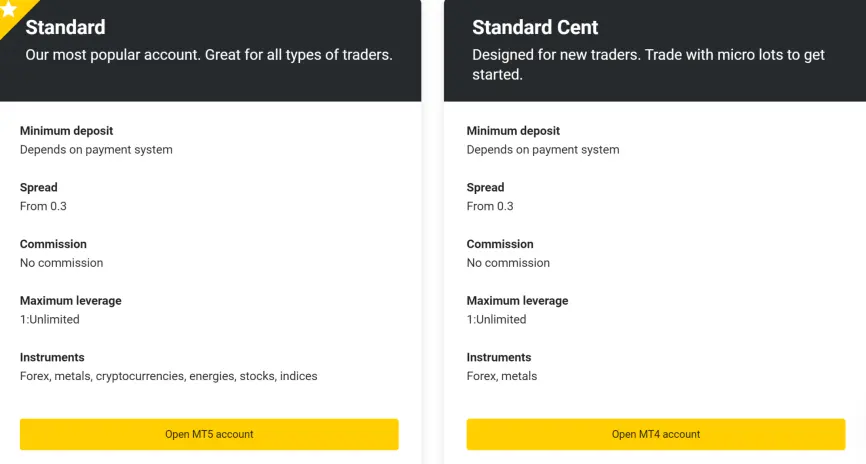Click Standard Cent's 'Designed for new traders' description
This screenshot has height=464, width=866.
point(648,65)
